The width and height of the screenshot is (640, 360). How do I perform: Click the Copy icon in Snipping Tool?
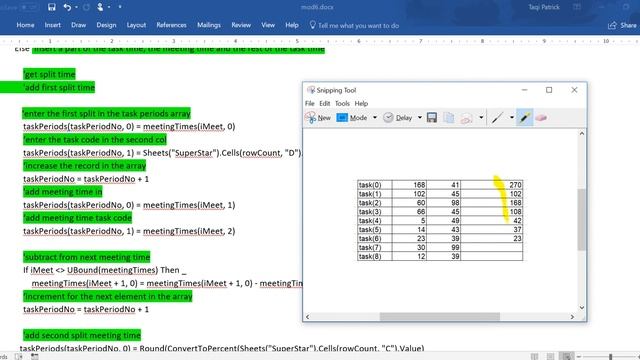(x=449, y=118)
